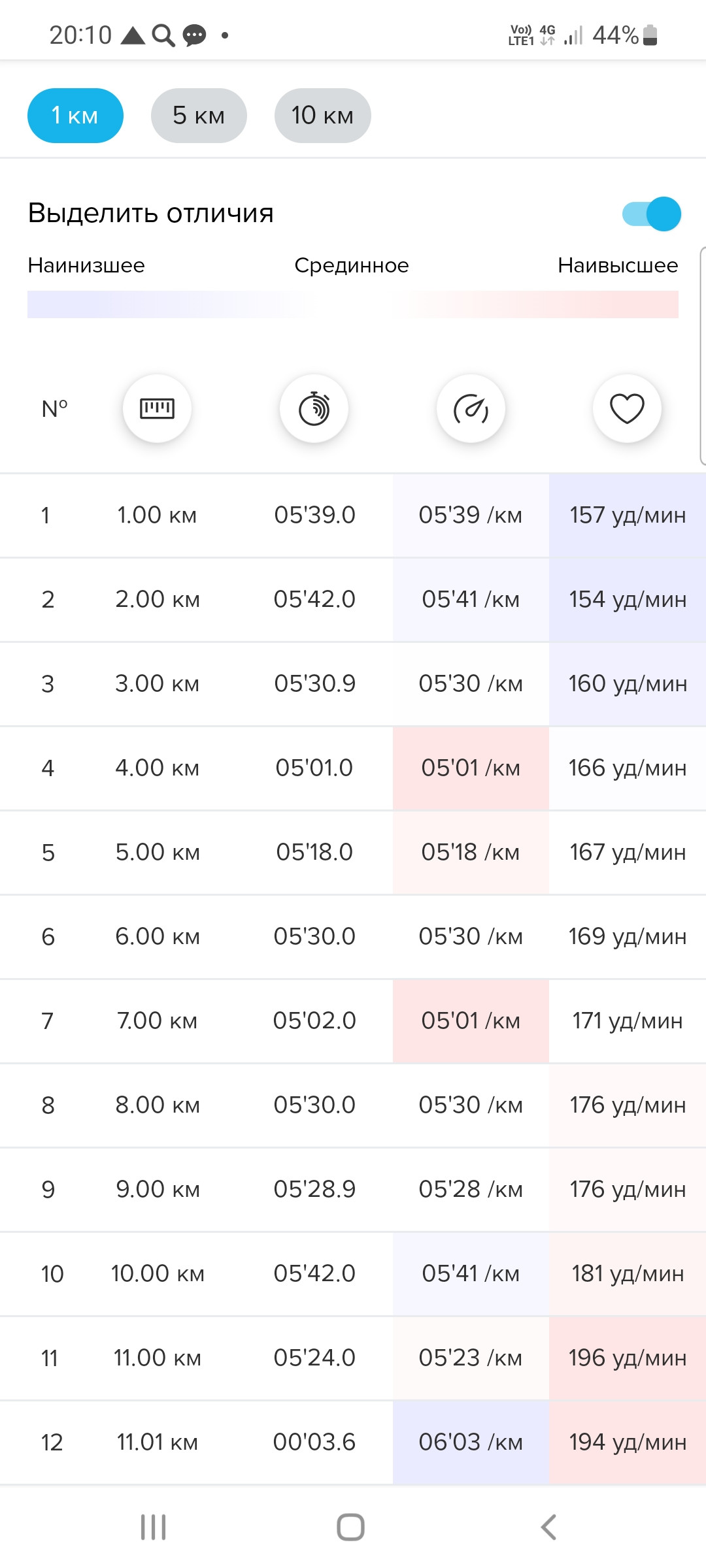706x1568 pixels.
Task: Tap the Наивысшее legend label
Action: pos(618,265)
